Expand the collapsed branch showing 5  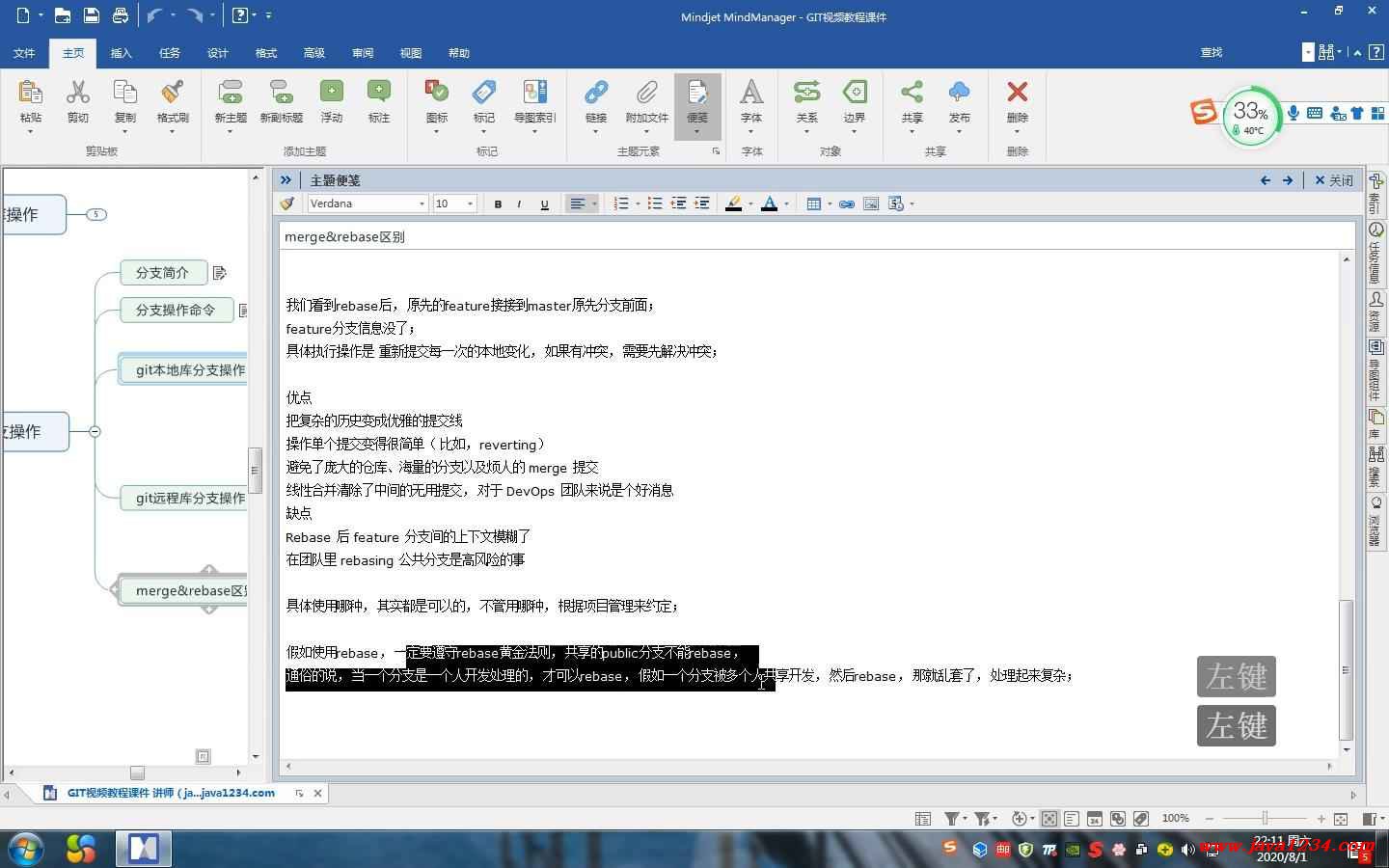point(96,214)
